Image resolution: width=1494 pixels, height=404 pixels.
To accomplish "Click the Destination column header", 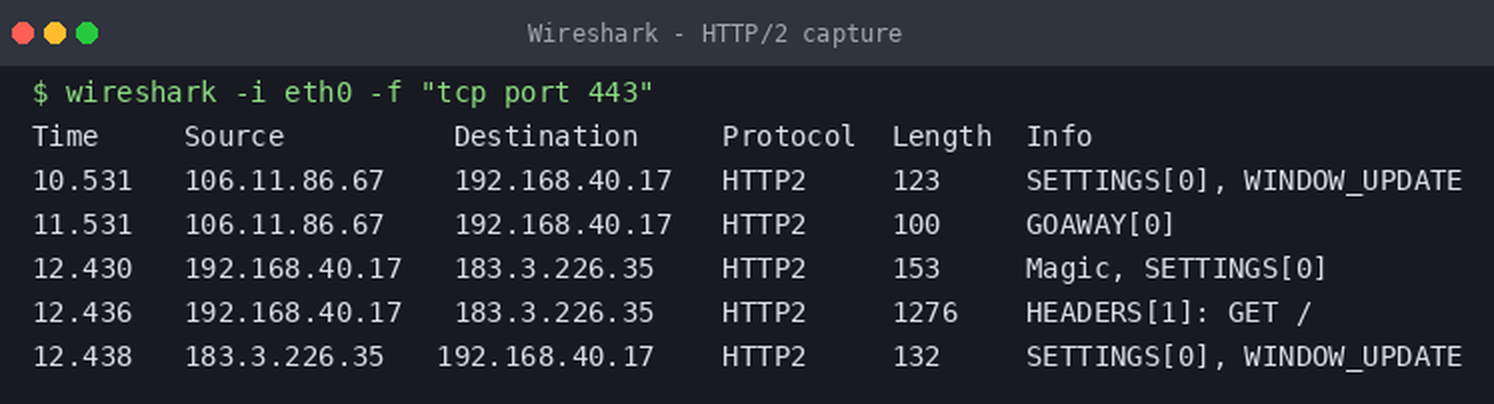I will (x=546, y=136).
